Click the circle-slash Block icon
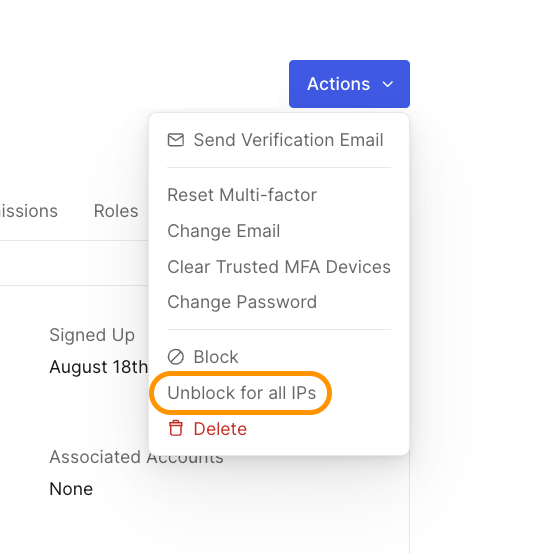544x554 pixels. point(176,357)
